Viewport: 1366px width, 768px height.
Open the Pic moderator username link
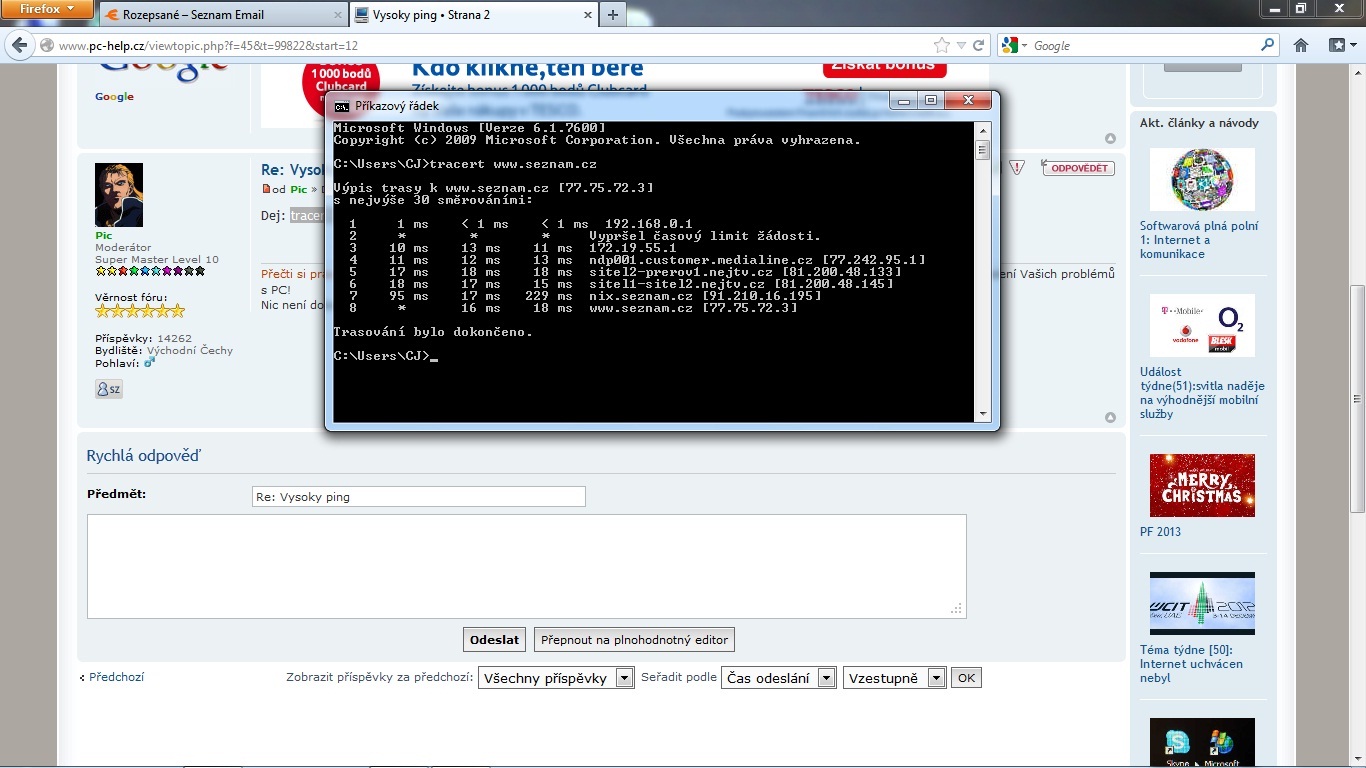tap(103, 236)
